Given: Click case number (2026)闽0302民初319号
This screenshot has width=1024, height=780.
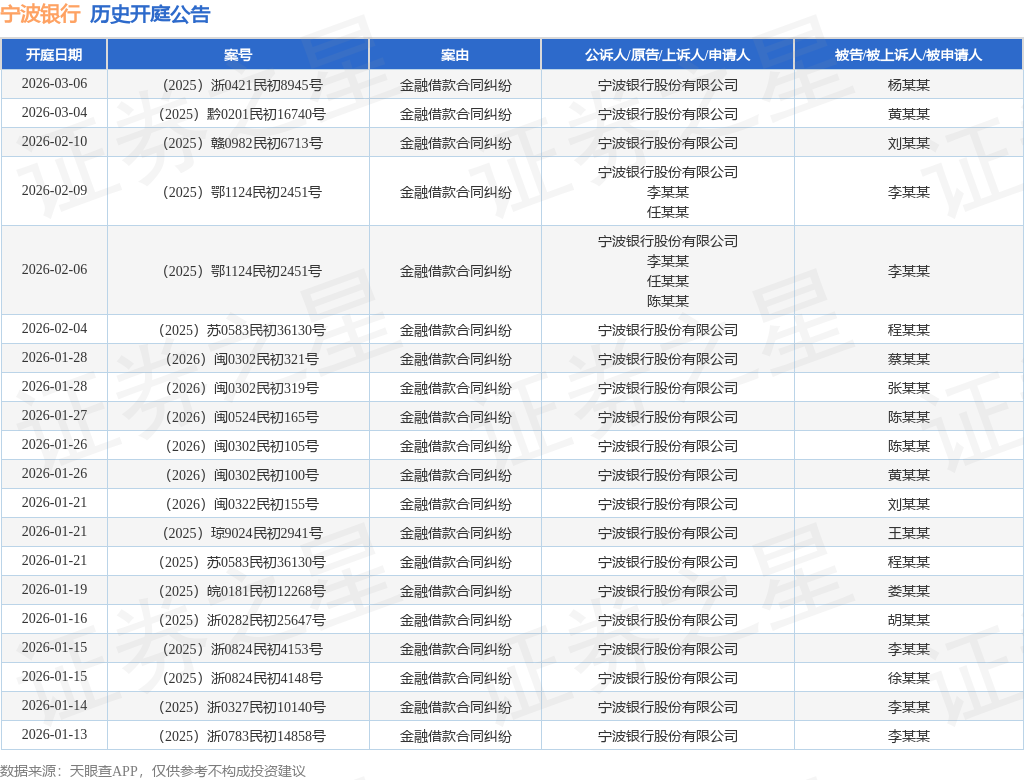Looking at the screenshot, I should point(242,388).
